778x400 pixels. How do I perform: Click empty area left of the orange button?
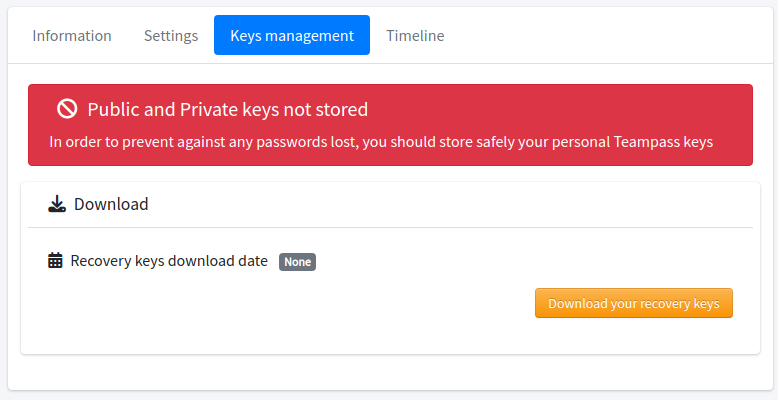pyautogui.click(x=288, y=303)
